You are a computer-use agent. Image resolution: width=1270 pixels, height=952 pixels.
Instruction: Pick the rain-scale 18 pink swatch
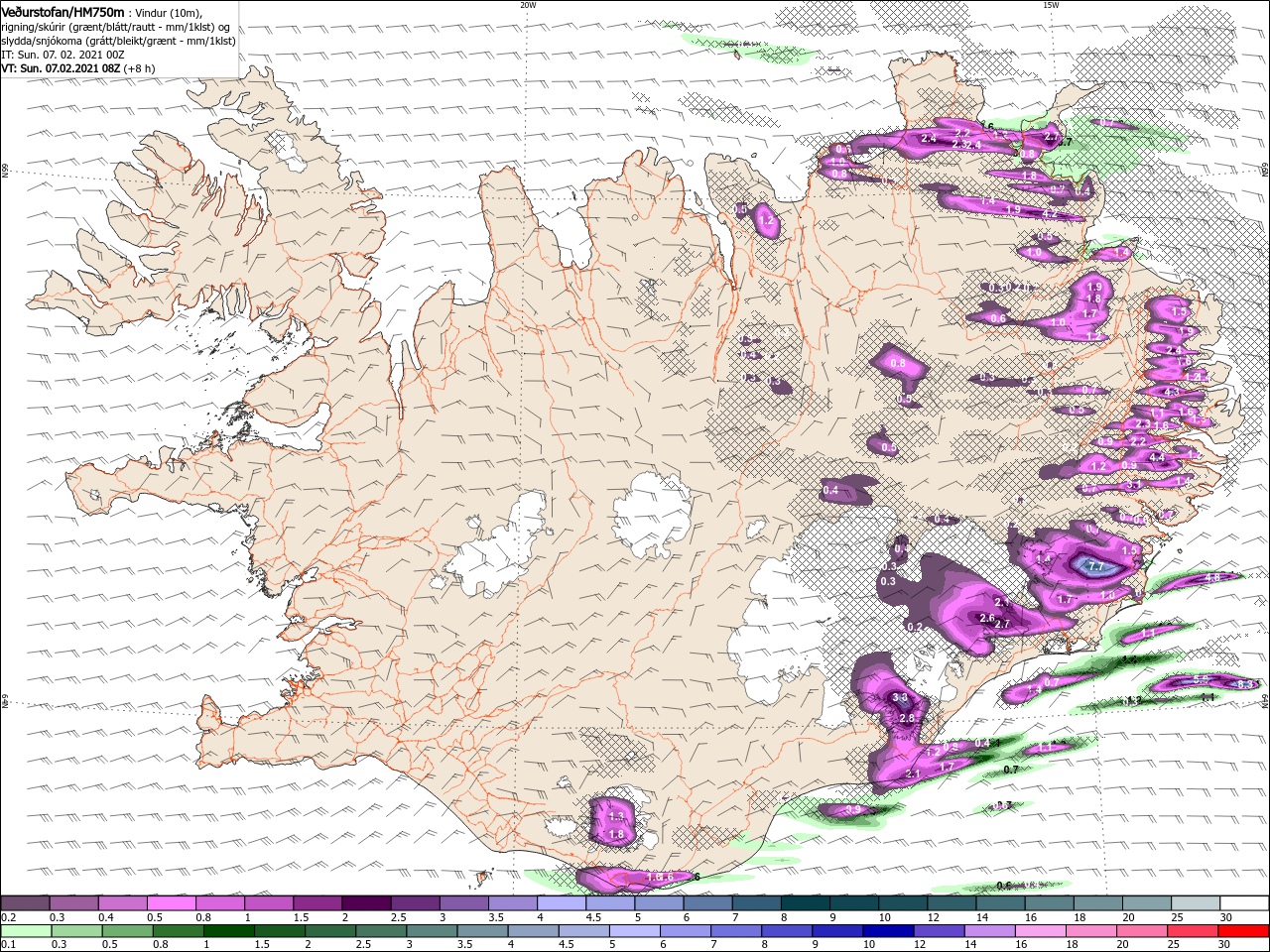tap(1091, 930)
